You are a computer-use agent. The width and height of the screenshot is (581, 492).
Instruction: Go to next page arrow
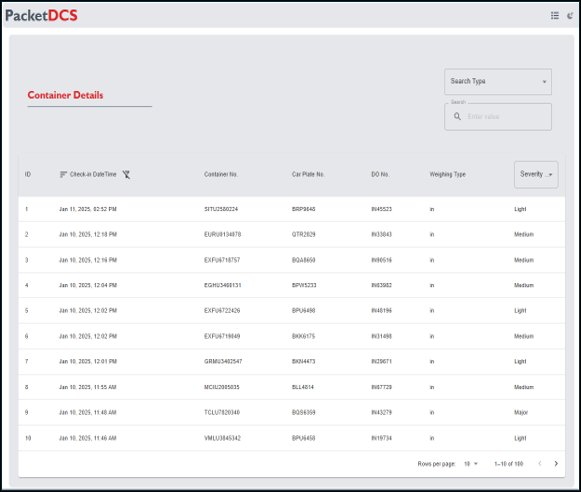pos(556,463)
